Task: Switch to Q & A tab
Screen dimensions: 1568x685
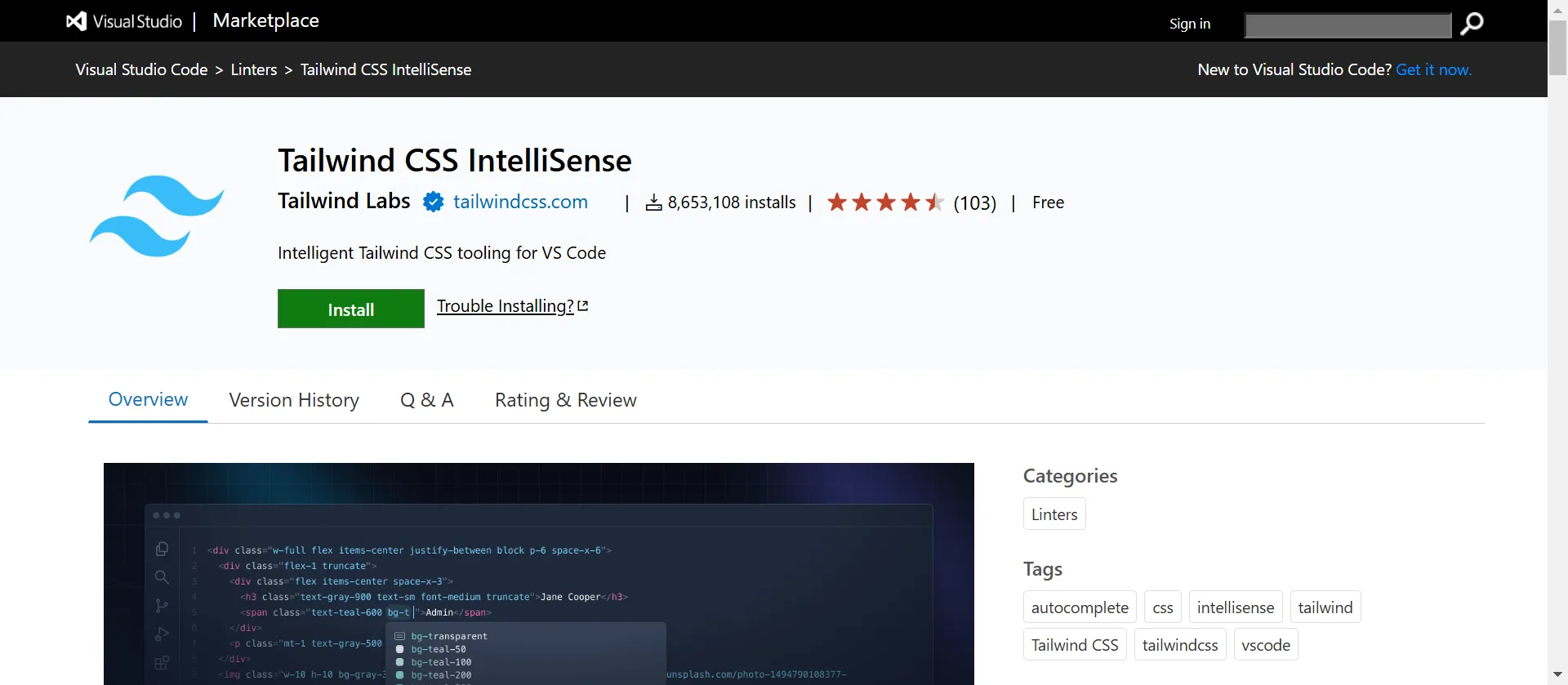Action: [x=426, y=400]
